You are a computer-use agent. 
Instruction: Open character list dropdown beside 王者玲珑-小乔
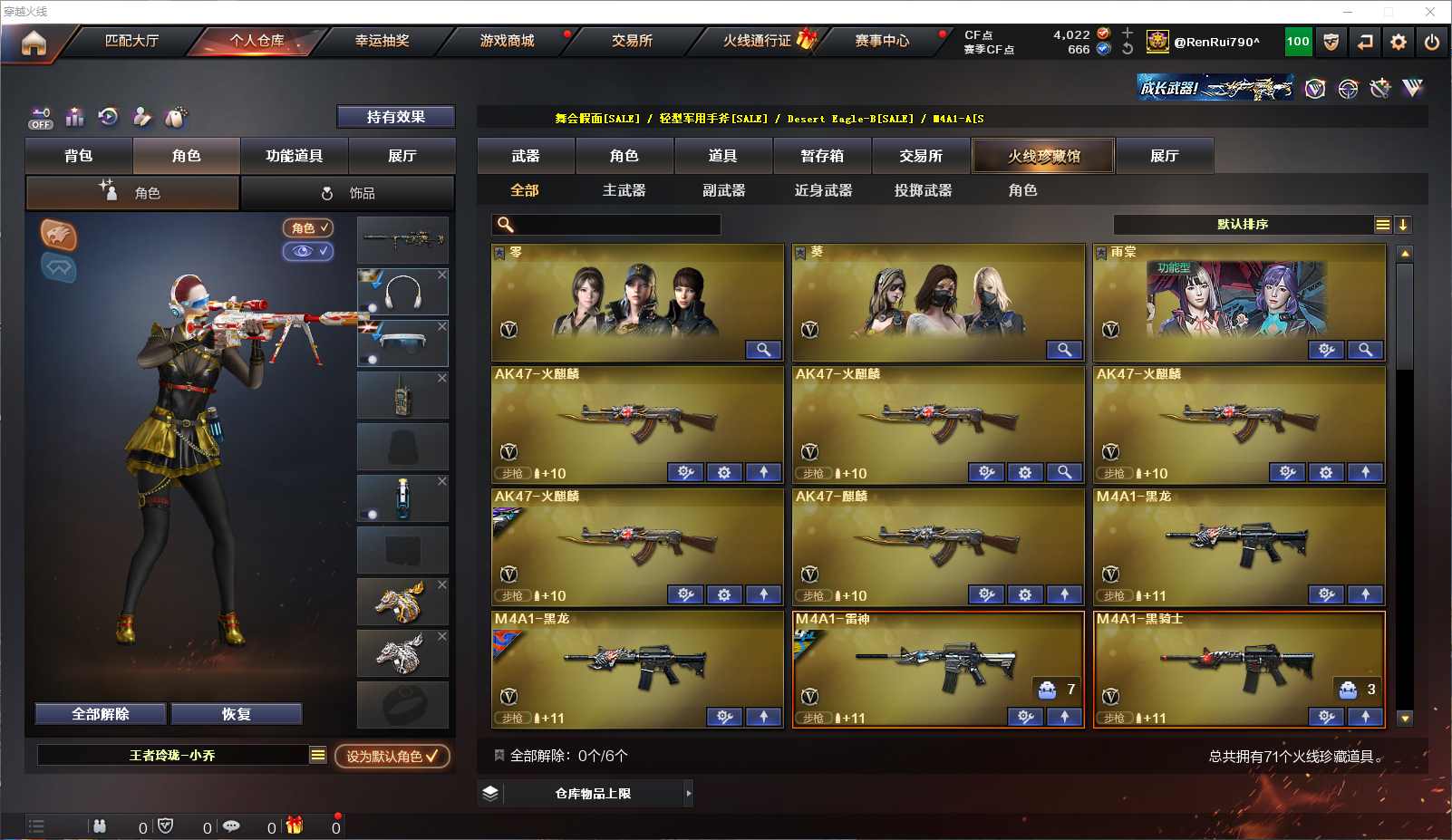pyautogui.click(x=318, y=755)
